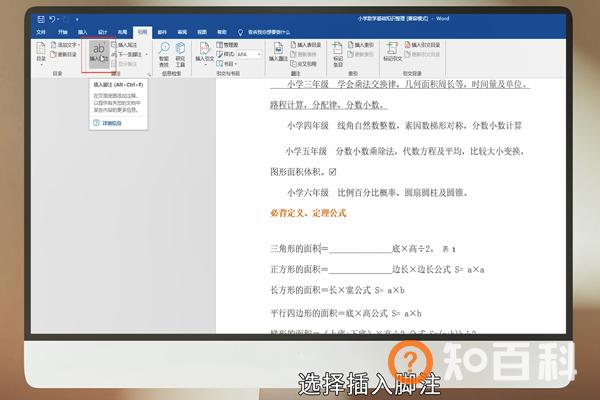Click the line 长方形的面积=长×宽公式
The image size is (600, 400).
click(337, 290)
